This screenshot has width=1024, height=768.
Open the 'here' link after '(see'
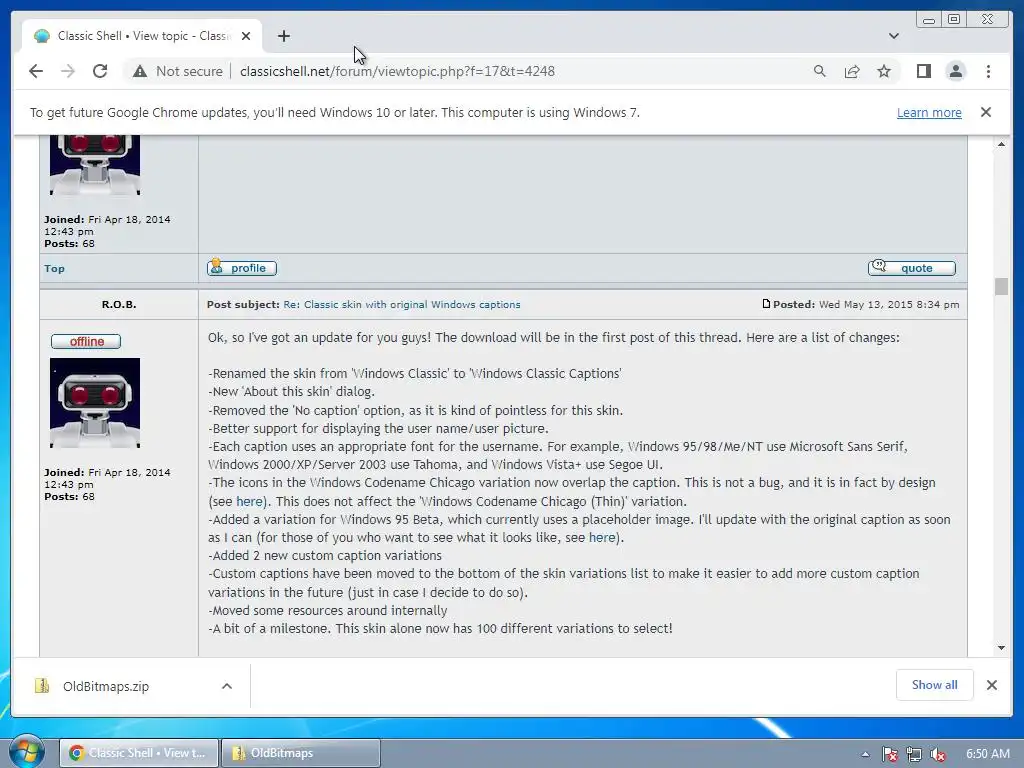[249, 502]
